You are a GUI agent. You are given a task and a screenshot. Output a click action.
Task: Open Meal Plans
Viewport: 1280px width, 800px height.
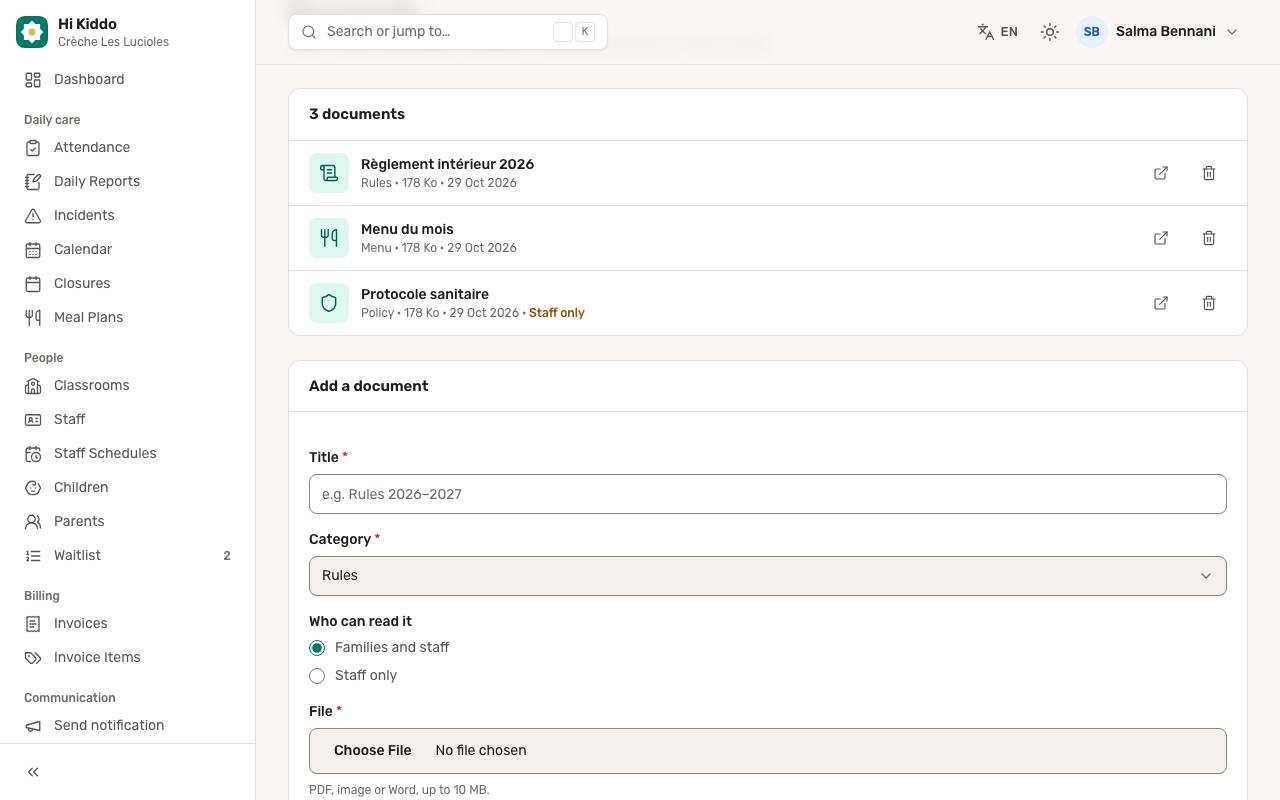click(x=128, y=317)
